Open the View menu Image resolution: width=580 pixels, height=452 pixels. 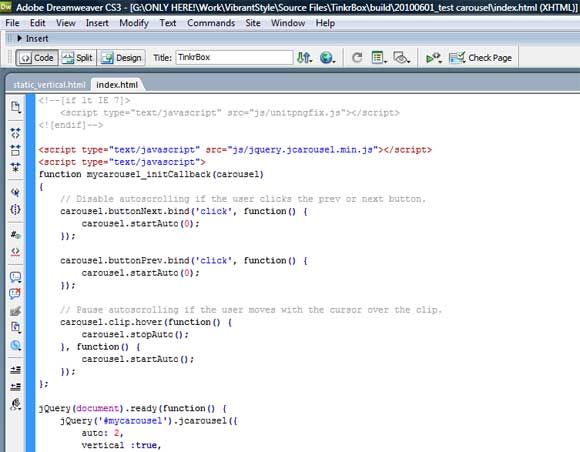[66, 23]
